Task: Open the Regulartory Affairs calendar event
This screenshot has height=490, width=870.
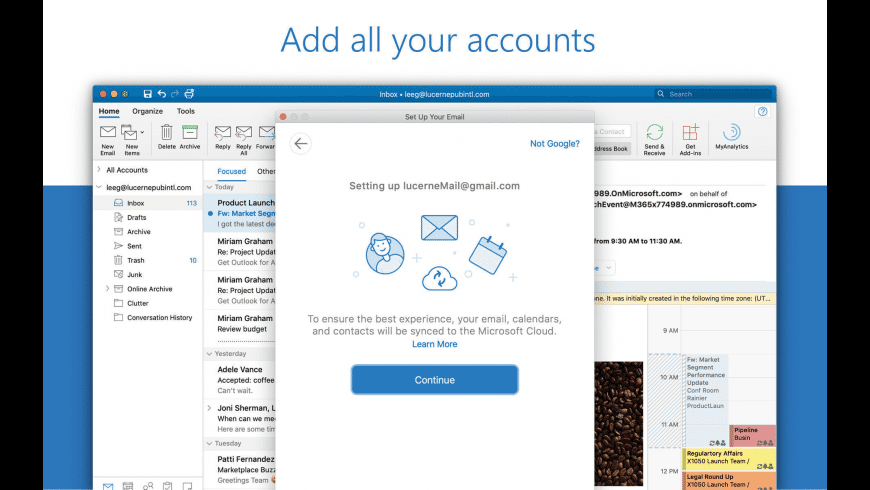Action: coord(729,459)
